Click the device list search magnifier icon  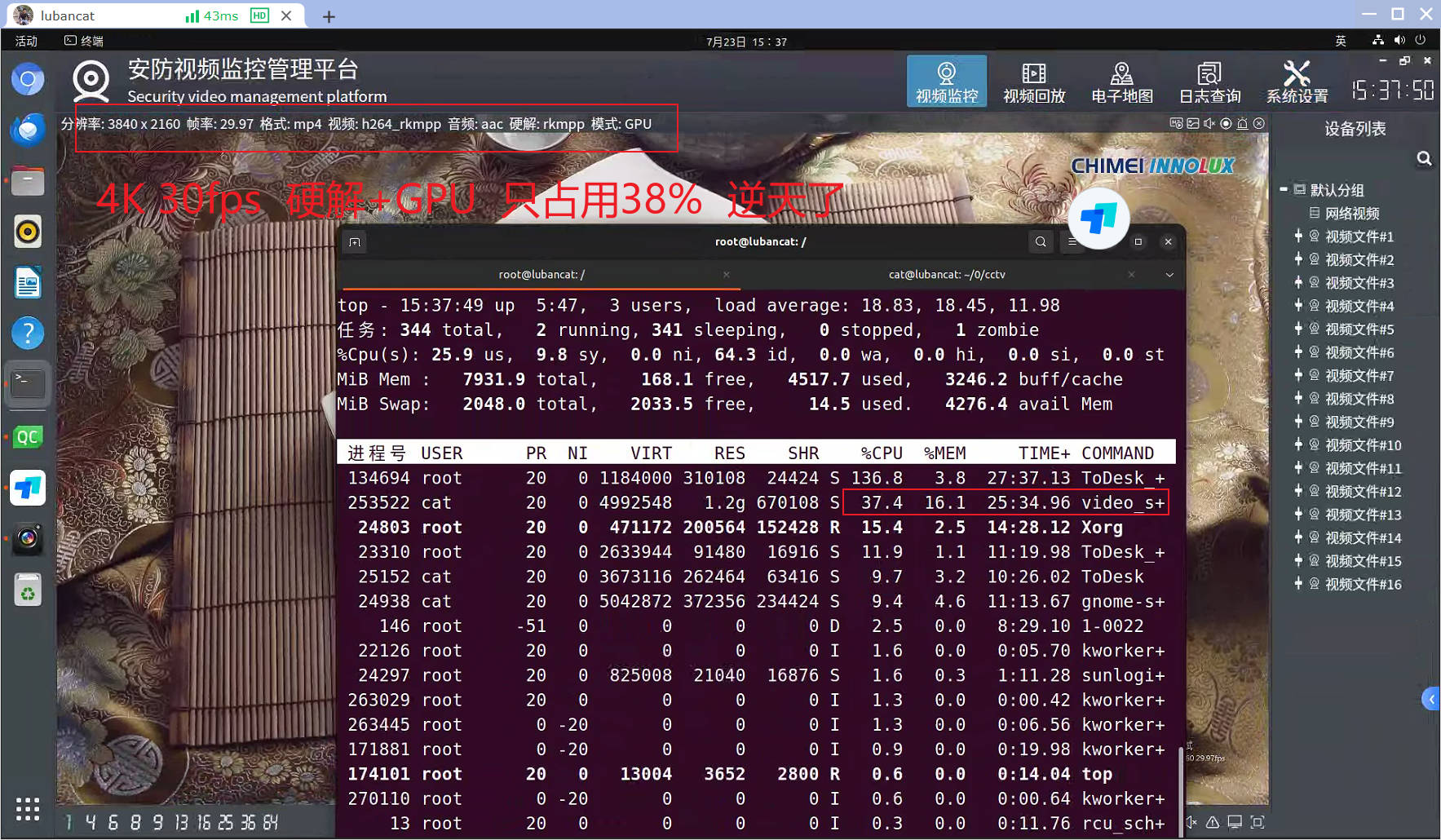[1424, 158]
